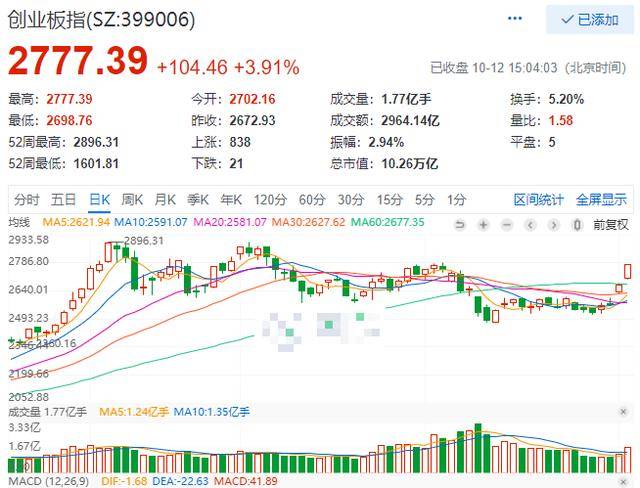Select the 日K candlestick tab

click(99, 199)
